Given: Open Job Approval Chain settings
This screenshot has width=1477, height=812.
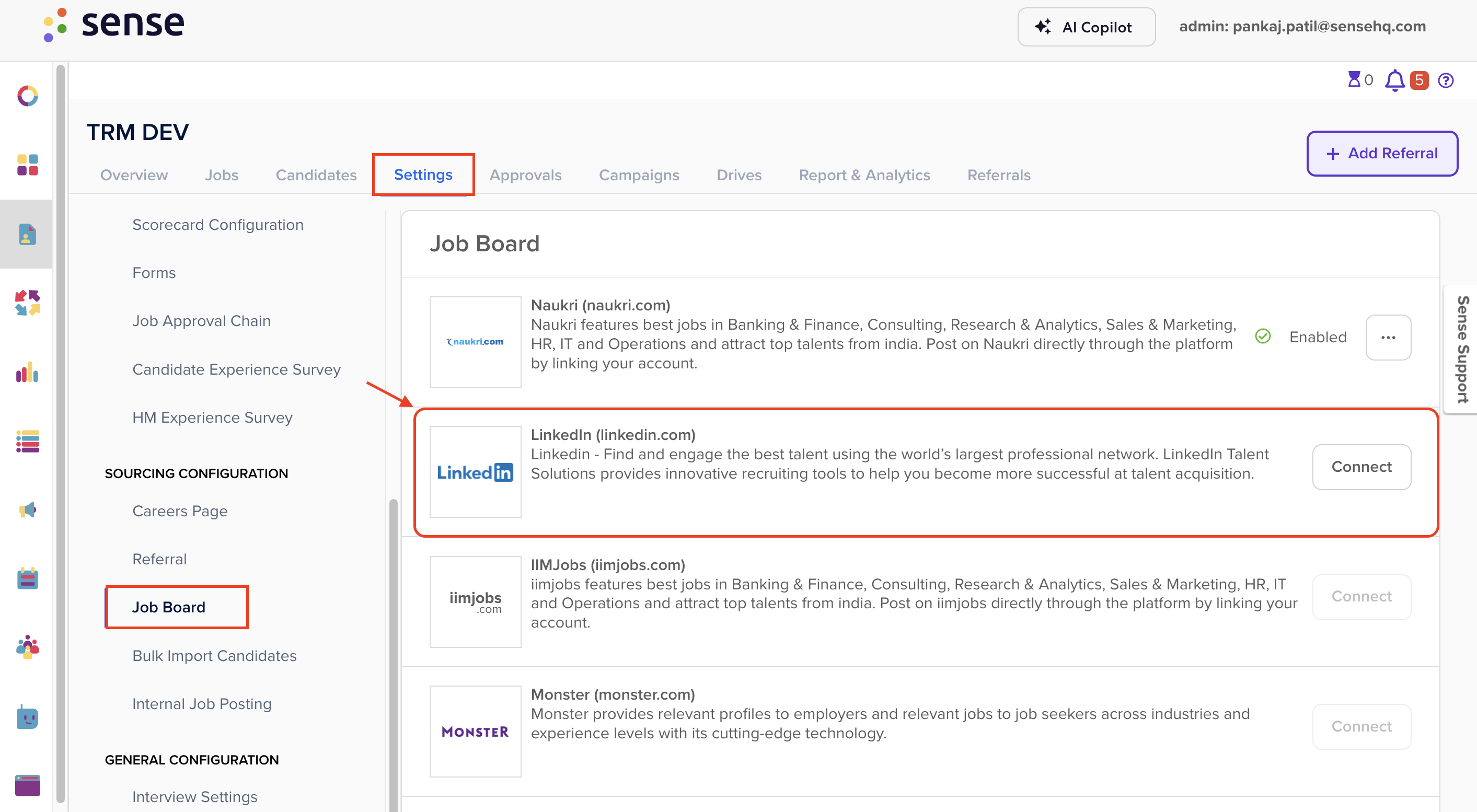Looking at the screenshot, I should click(201, 321).
